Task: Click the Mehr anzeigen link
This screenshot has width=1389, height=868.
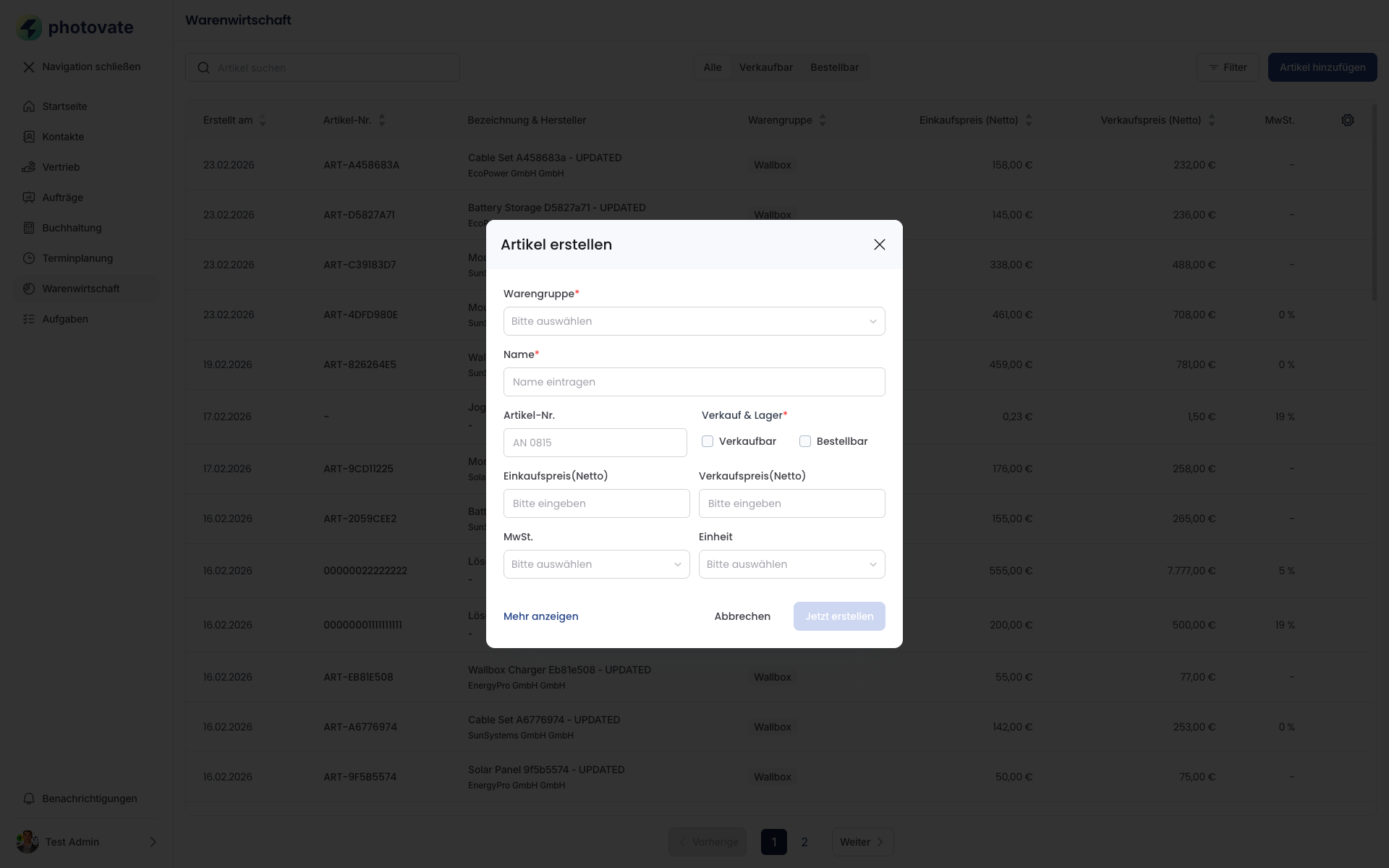Action: pos(540,616)
